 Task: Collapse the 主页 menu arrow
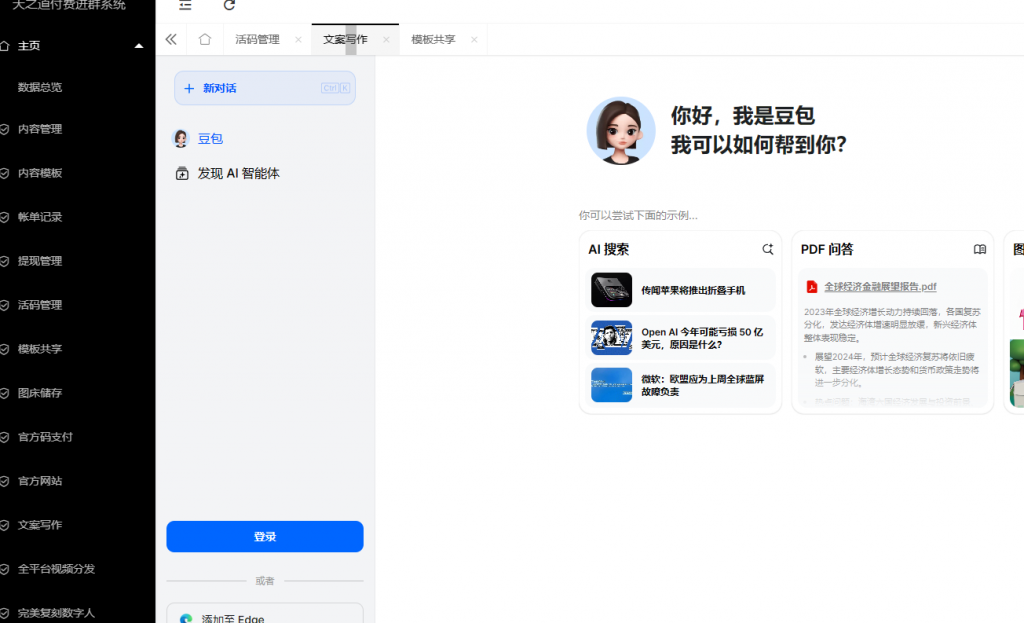coord(139,46)
